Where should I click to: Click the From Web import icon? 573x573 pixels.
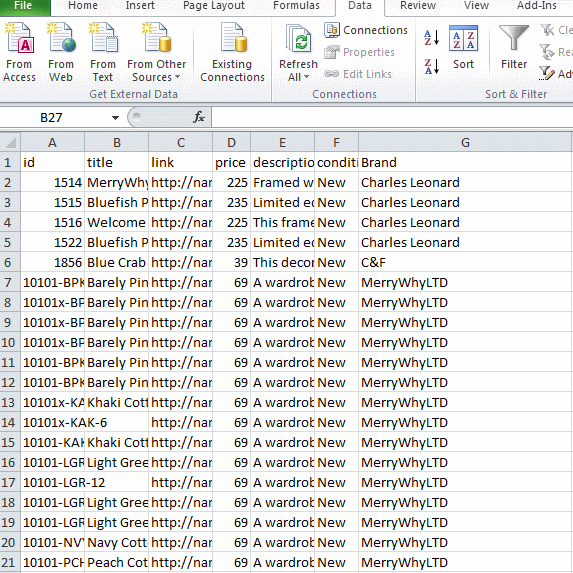click(x=61, y=38)
